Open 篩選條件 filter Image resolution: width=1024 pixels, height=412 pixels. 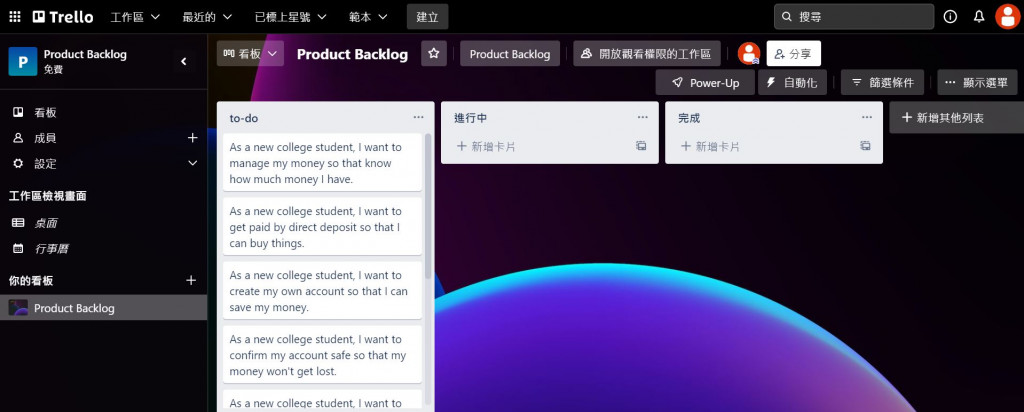[x=882, y=83]
